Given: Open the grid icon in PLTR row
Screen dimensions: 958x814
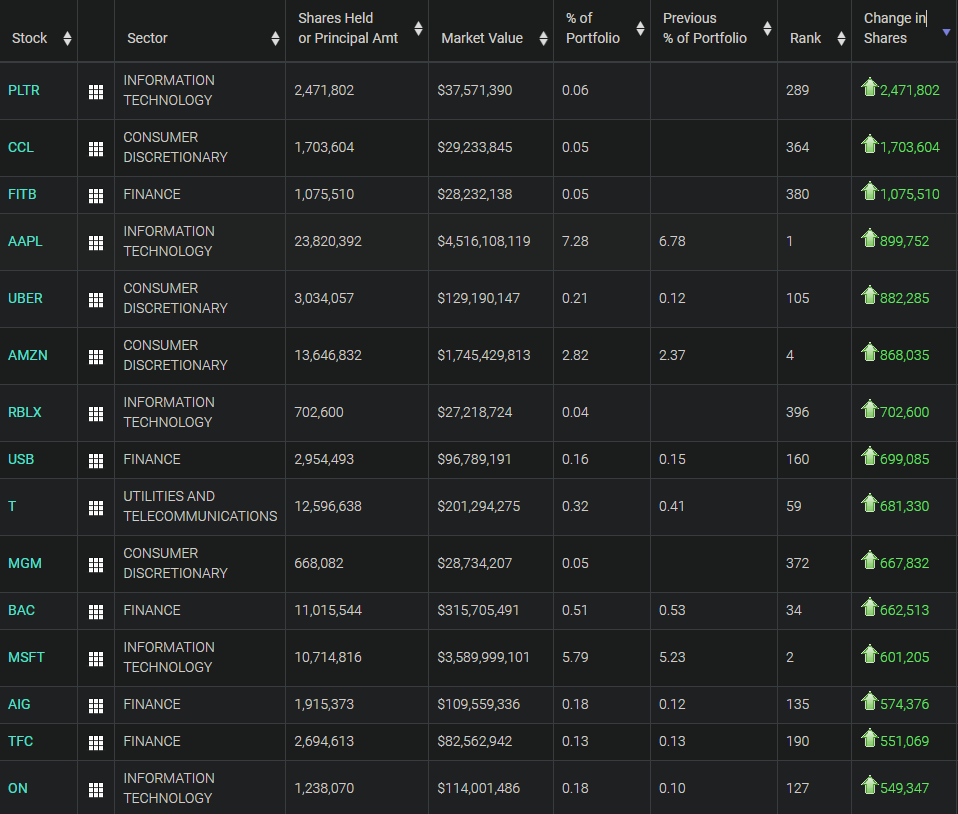Looking at the screenshot, I should (x=96, y=92).
